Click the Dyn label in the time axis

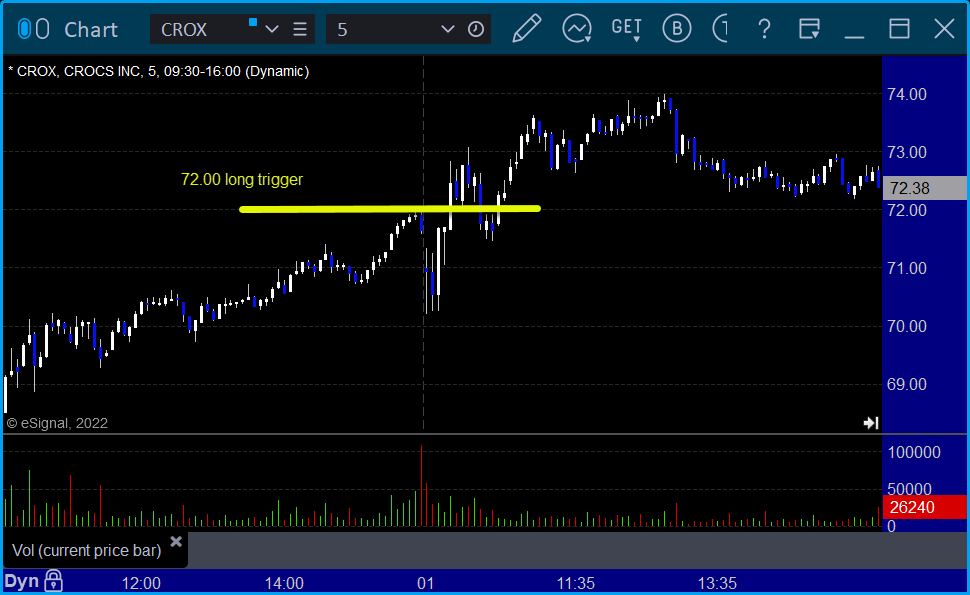point(22,581)
